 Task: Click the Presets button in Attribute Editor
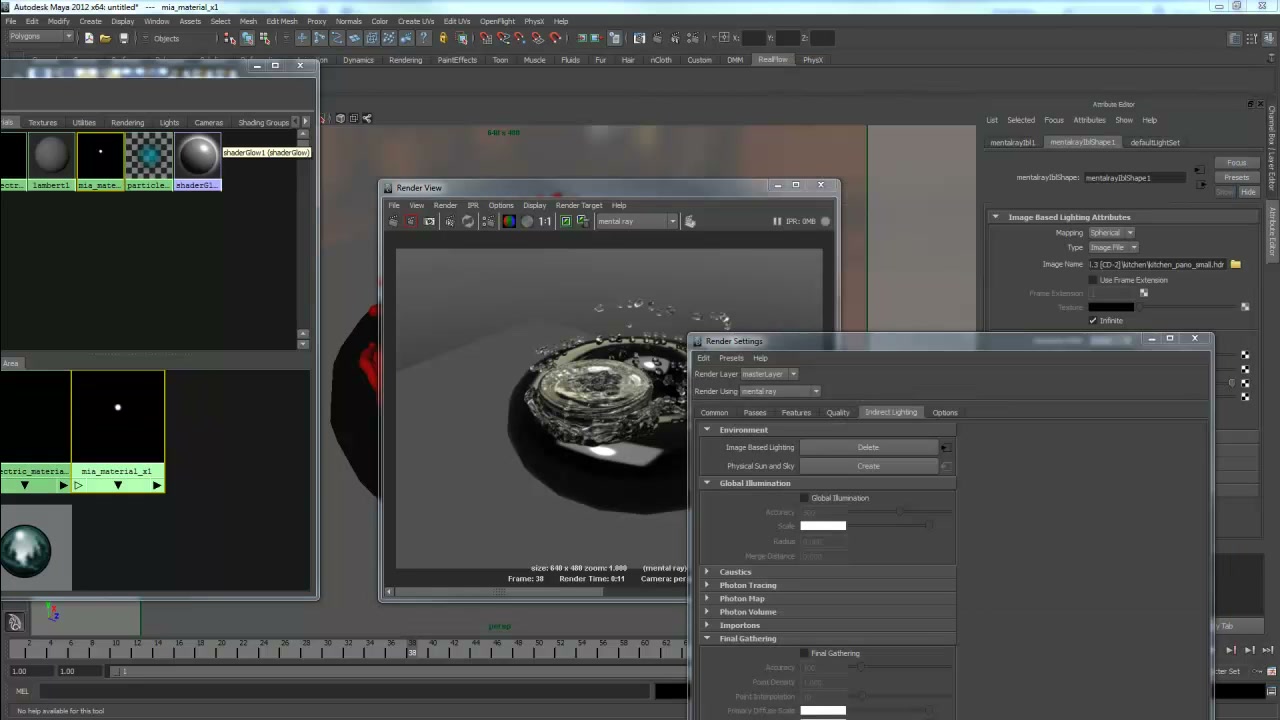[x=1237, y=177]
